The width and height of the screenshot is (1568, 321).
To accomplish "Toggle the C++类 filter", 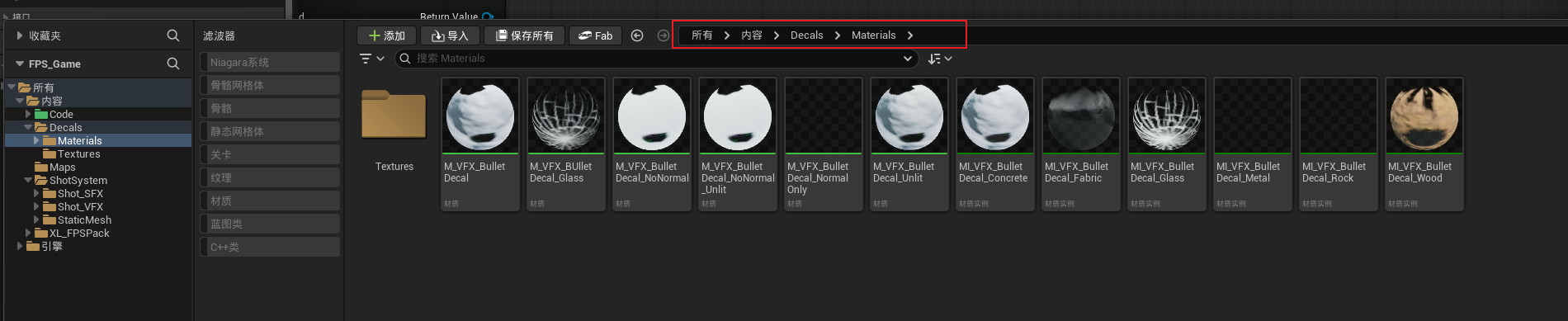I will (270, 247).
